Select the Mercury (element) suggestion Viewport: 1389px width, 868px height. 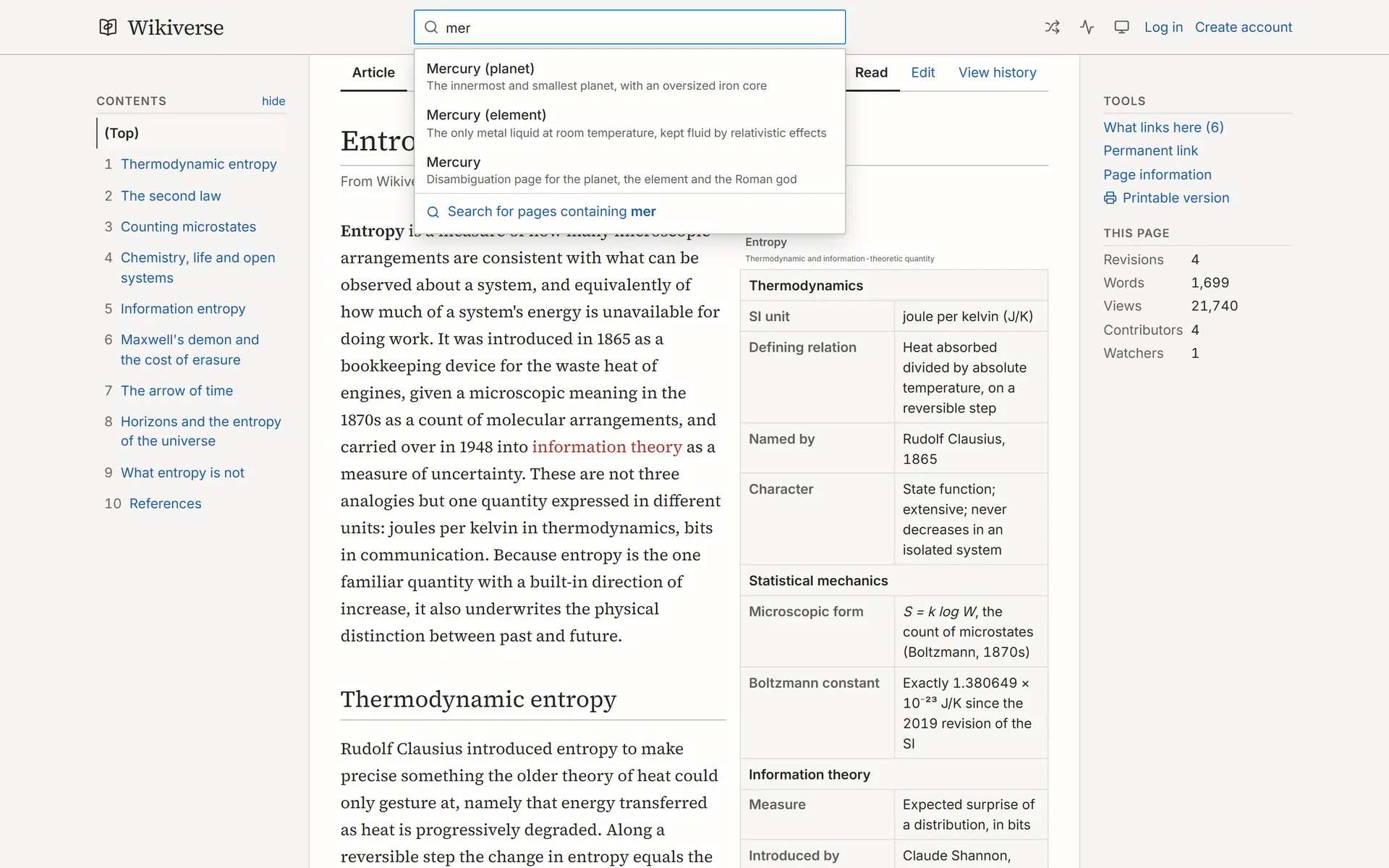629,124
